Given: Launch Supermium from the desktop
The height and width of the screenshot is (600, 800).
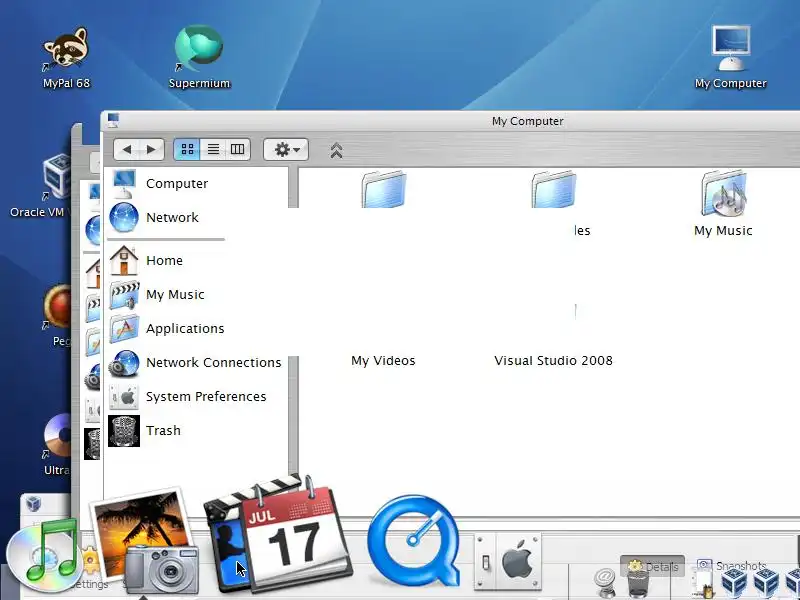Looking at the screenshot, I should (x=199, y=56).
